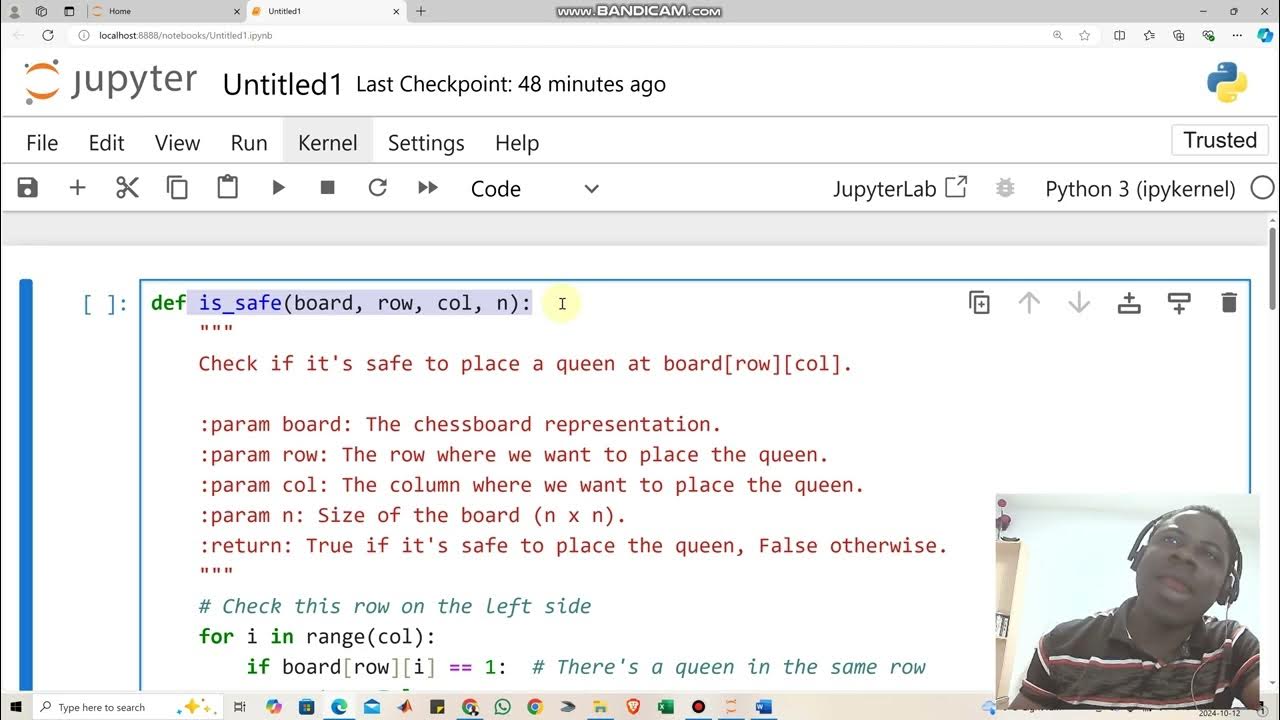
Task: Duplicate the cell with the copy-cell icon
Action: [x=979, y=303]
